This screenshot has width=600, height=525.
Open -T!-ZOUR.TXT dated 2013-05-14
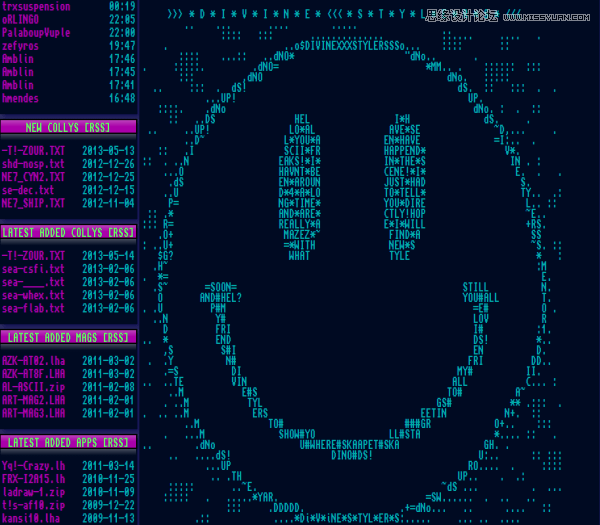click(x=33, y=256)
